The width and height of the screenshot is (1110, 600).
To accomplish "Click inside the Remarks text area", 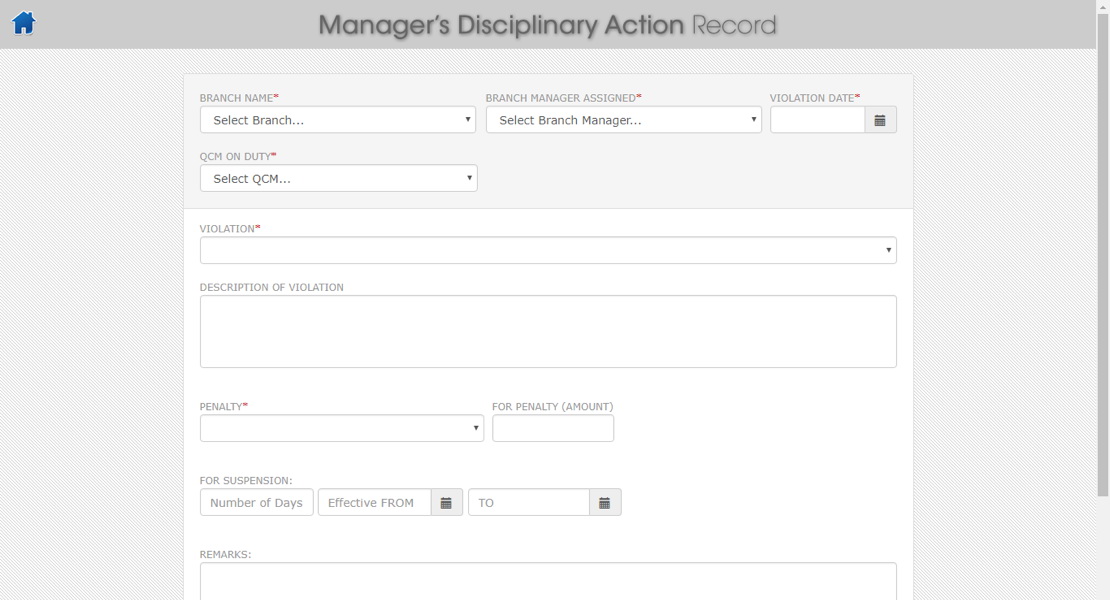I will 547,581.
